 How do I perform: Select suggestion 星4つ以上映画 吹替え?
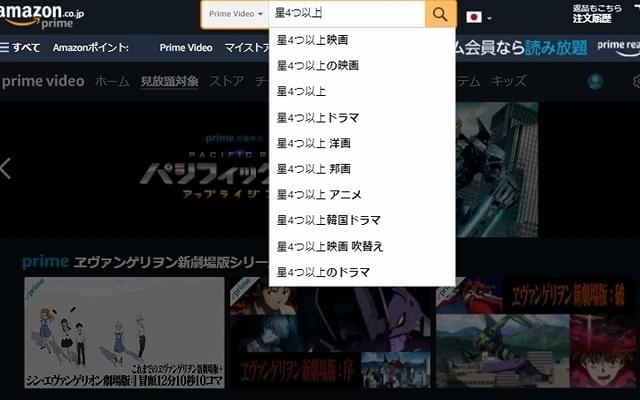[362, 247]
